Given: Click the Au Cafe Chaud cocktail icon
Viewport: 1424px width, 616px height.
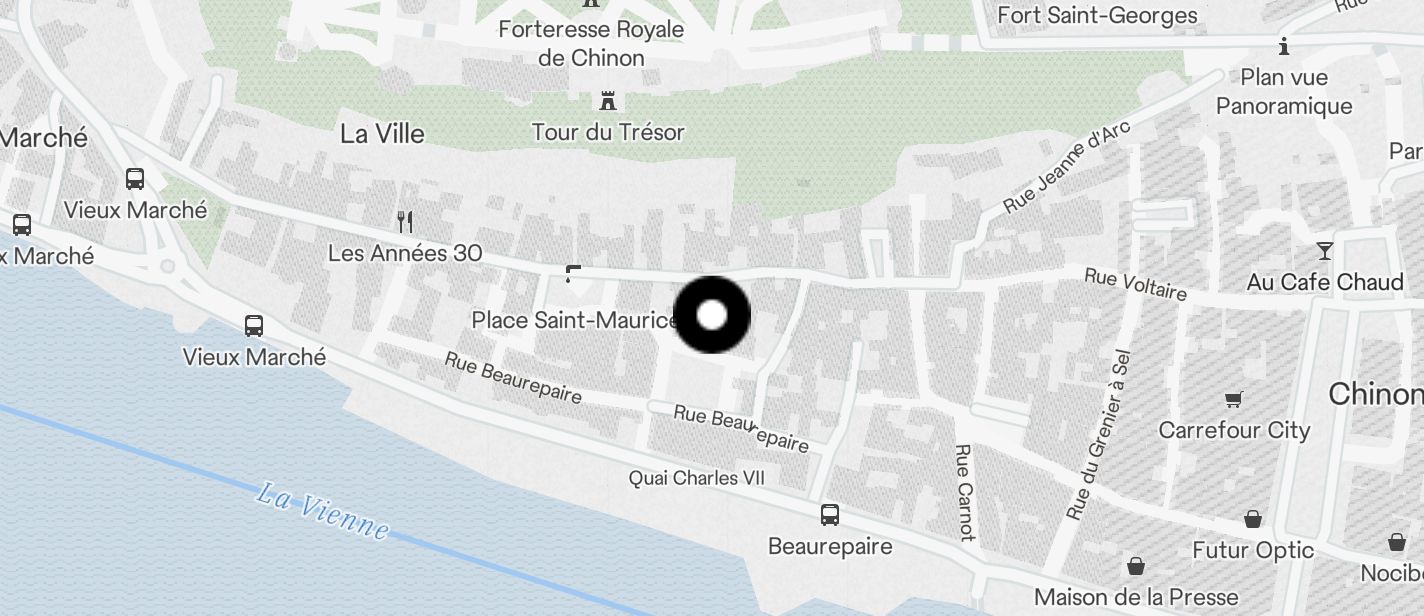Looking at the screenshot, I should point(1325,251).
